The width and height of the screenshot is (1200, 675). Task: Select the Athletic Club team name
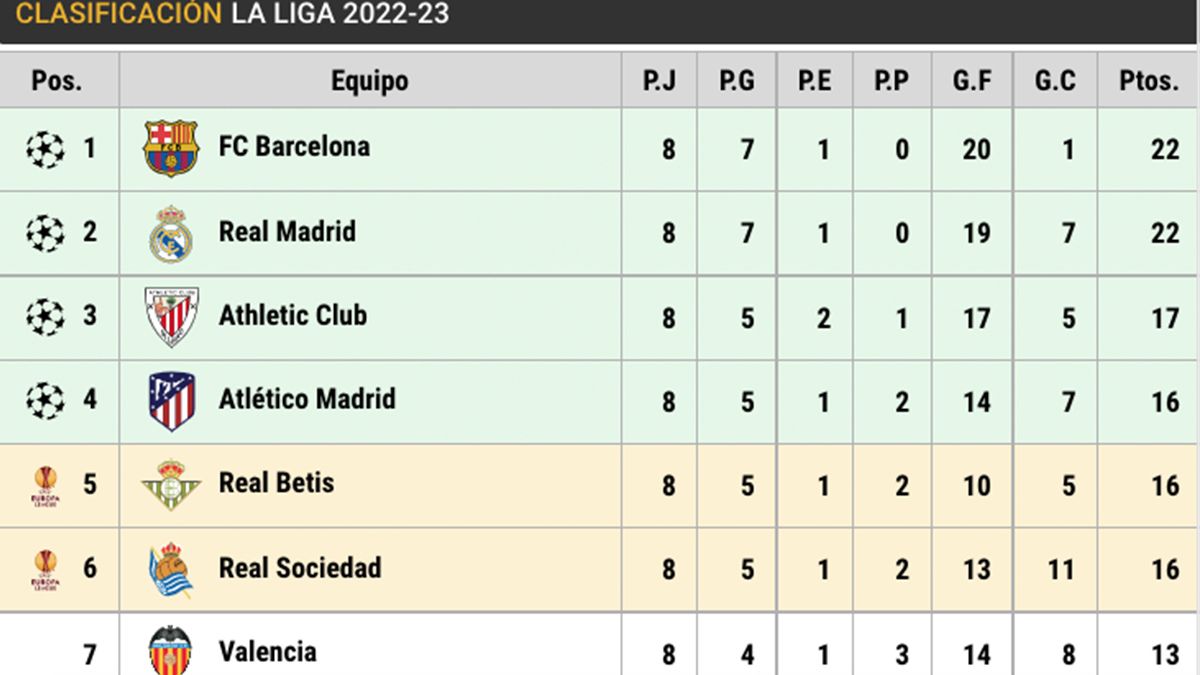coord(292,316)
